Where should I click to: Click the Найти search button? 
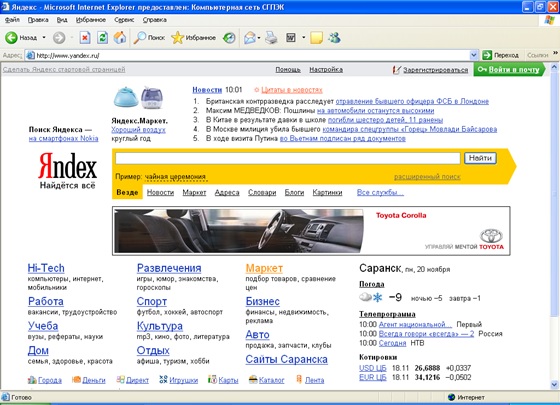point(480,158)
